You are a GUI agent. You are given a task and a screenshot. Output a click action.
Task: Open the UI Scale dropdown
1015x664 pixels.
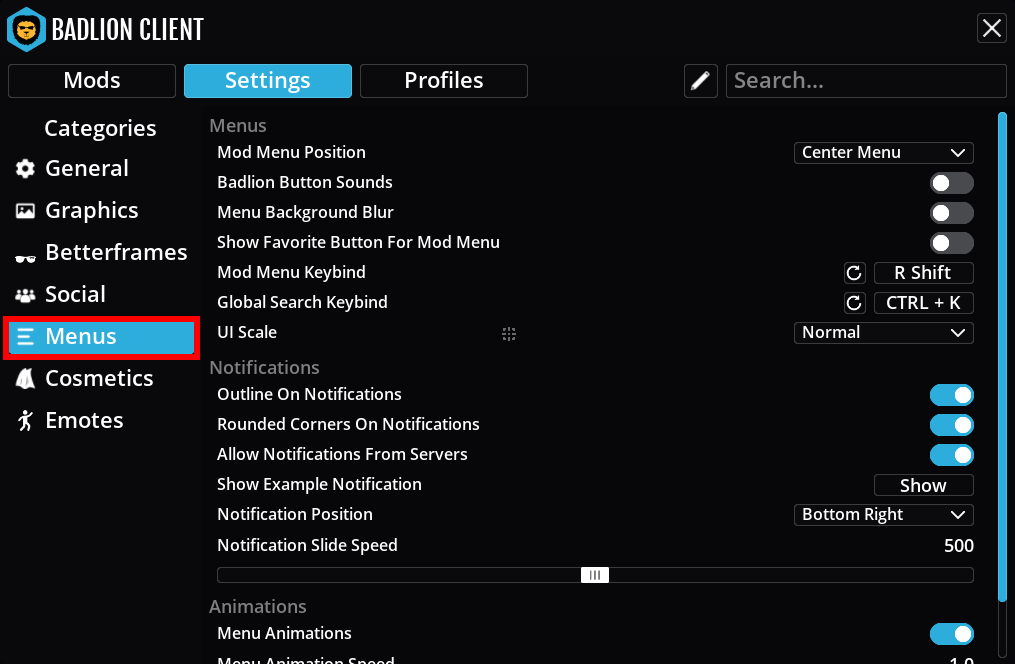point(883,332)
